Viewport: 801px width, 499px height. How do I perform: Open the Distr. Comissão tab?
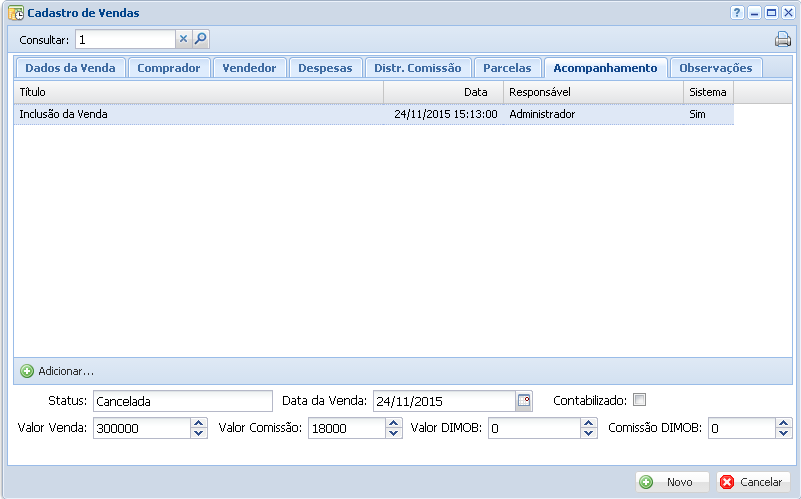point(417,68)
